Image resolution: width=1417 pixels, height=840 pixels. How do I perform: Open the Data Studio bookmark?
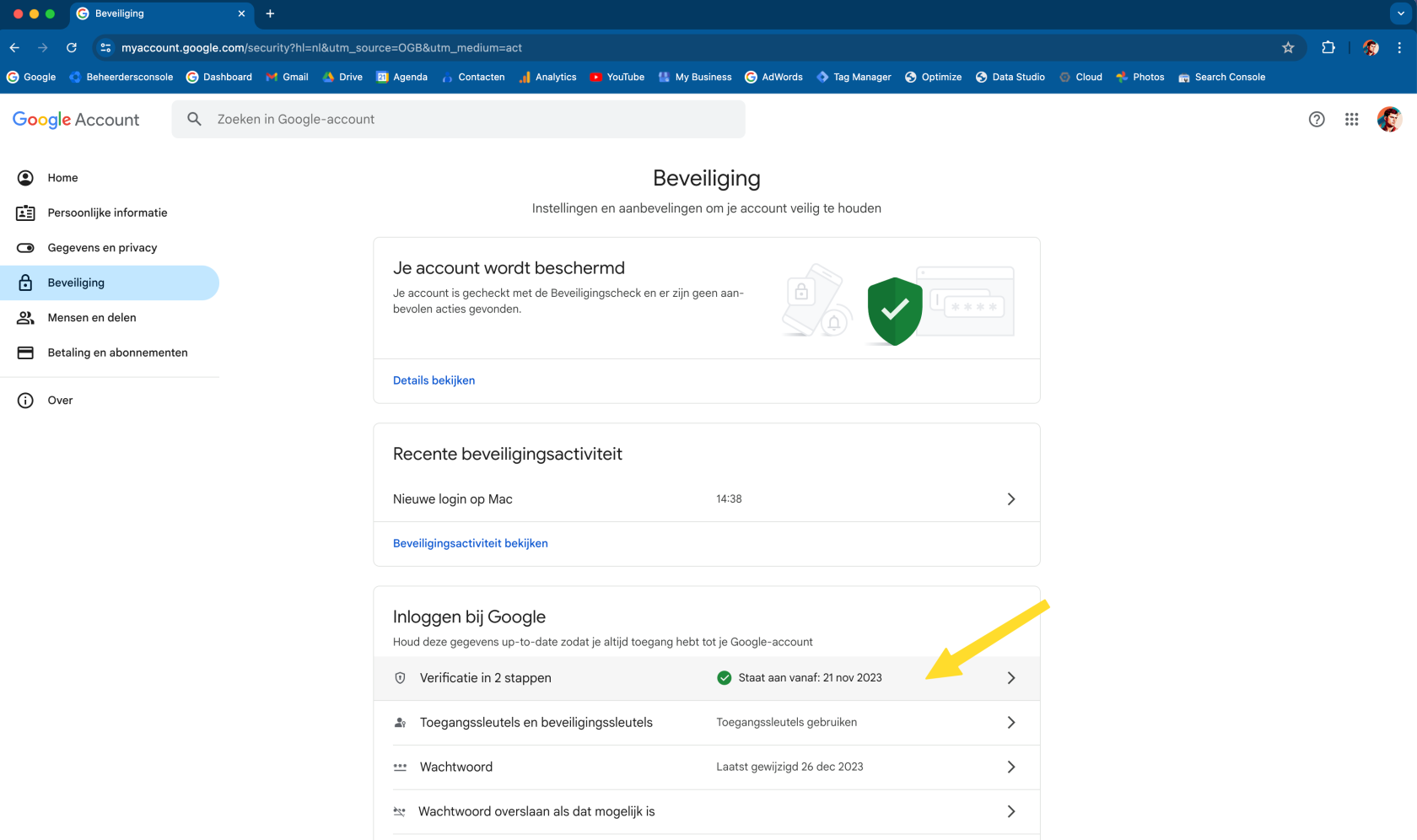[x=1010, y=77]
